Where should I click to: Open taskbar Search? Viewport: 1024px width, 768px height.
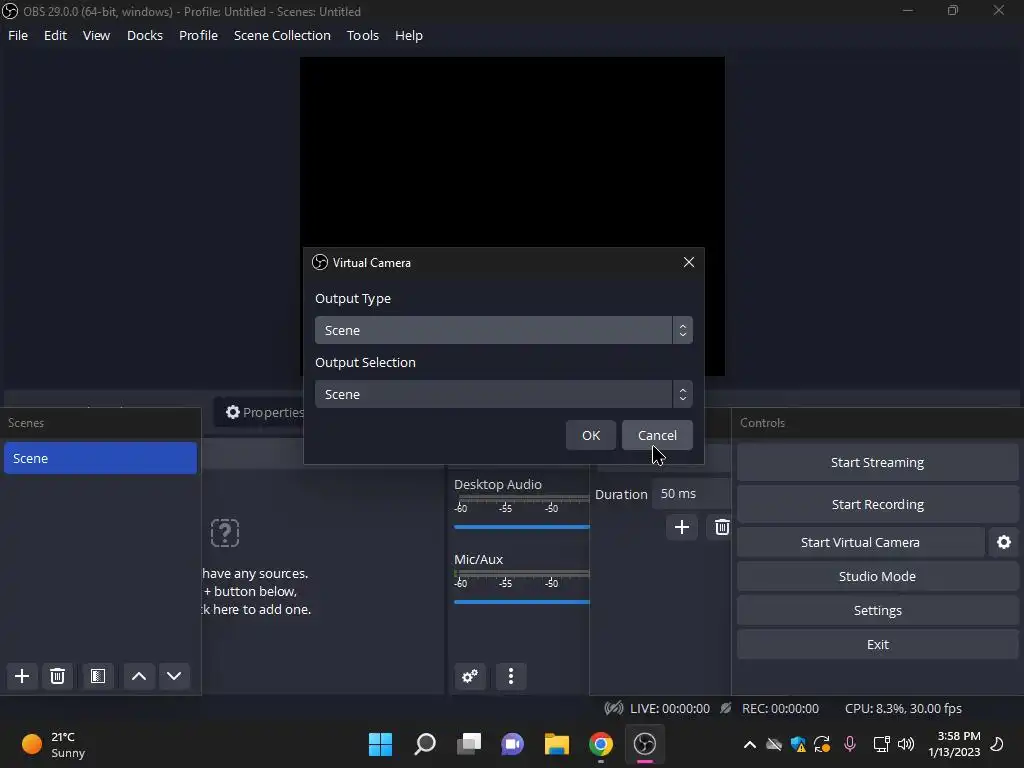point(424,744)
